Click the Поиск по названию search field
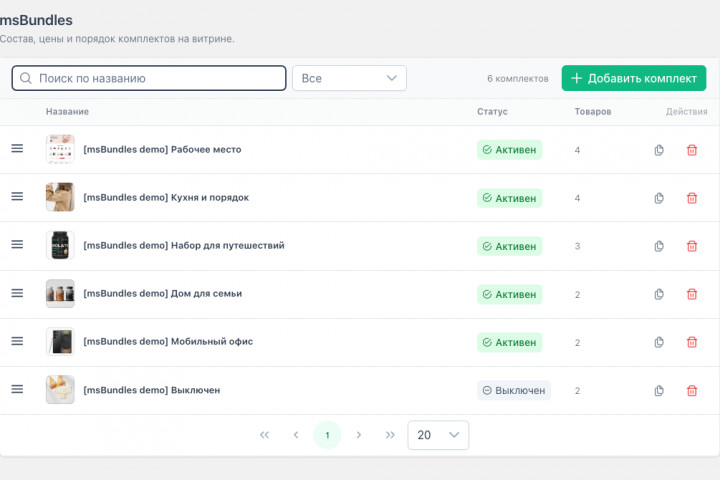 click(x=149, y=78)
